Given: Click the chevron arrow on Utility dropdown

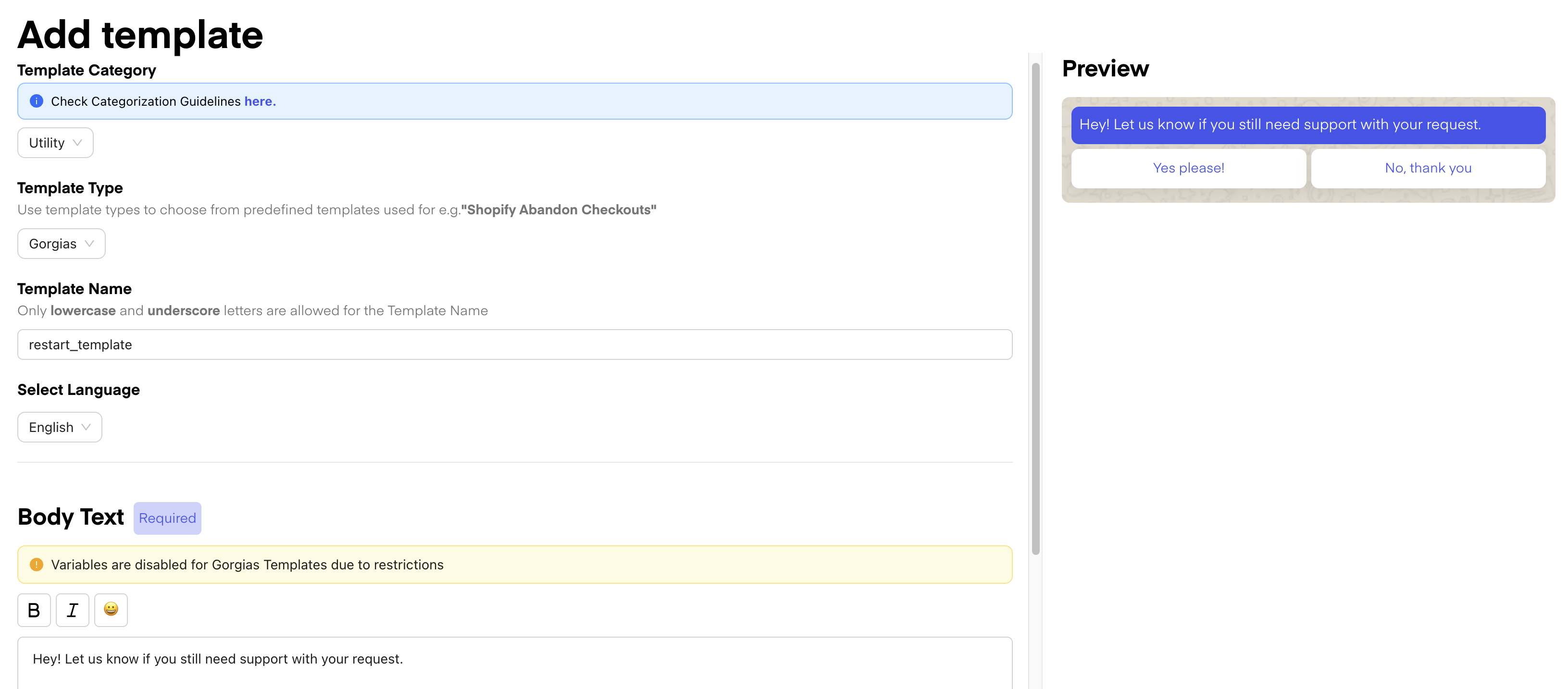Looking at the screenshot, I should (x=77, y=142).
